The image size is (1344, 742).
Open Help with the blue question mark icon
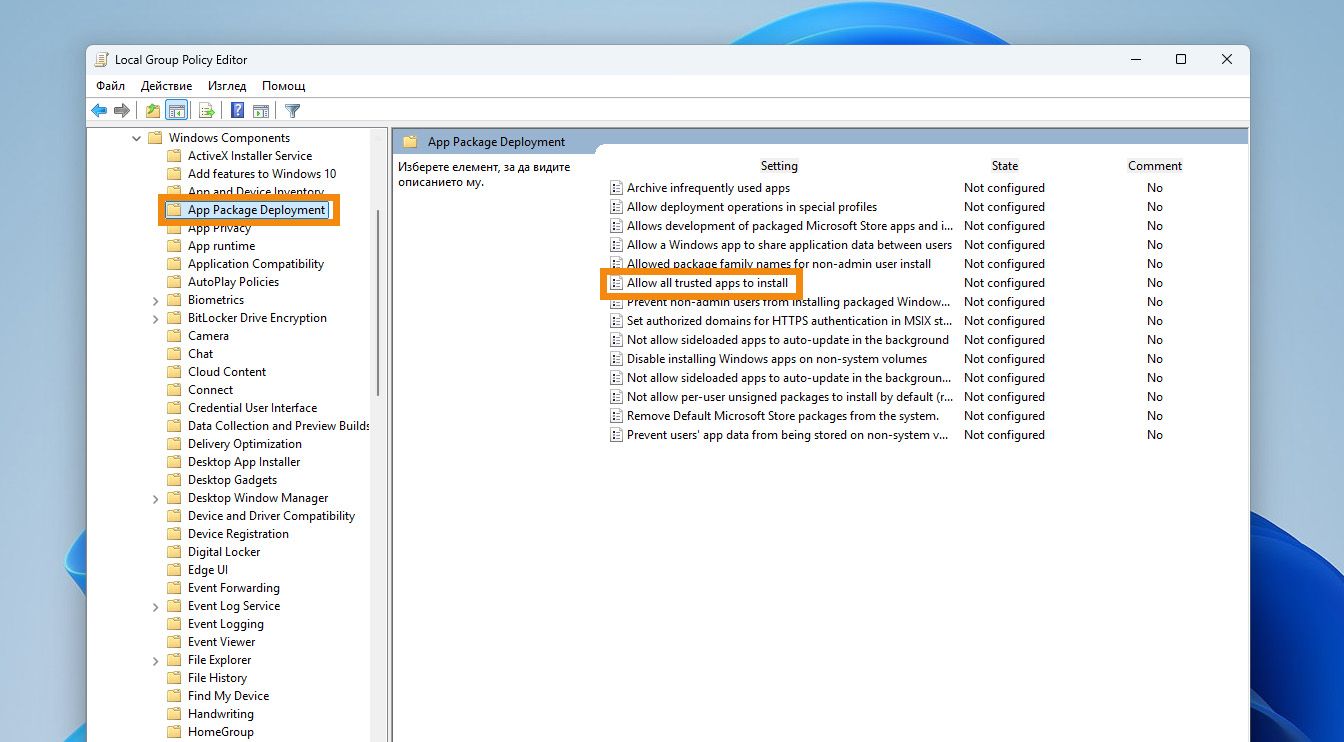pos(238,111)
